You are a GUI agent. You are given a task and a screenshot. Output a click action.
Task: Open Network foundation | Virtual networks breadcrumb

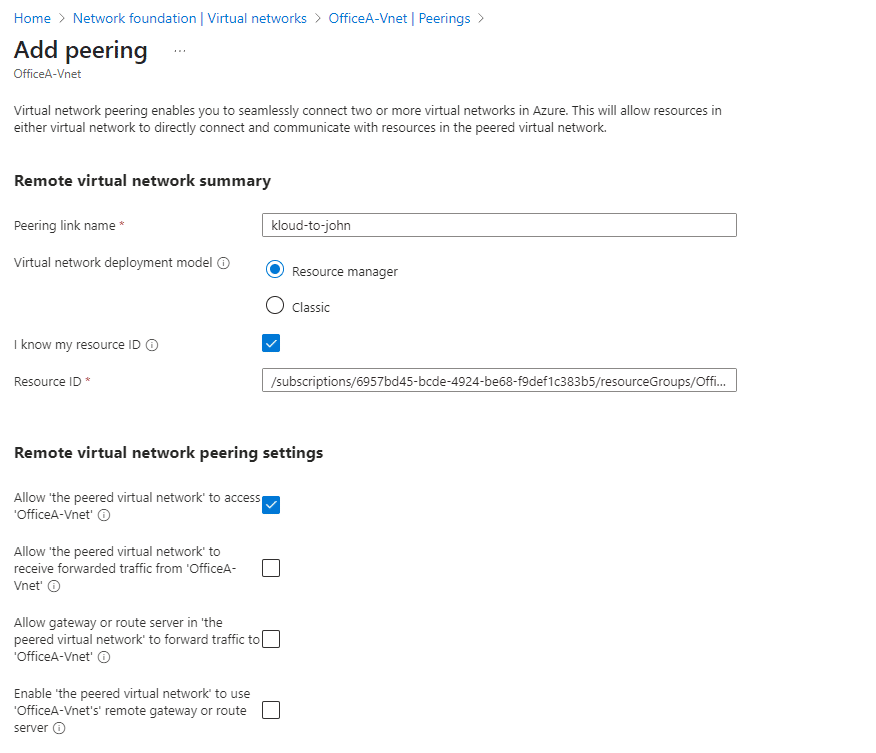[x=190, y=19]
